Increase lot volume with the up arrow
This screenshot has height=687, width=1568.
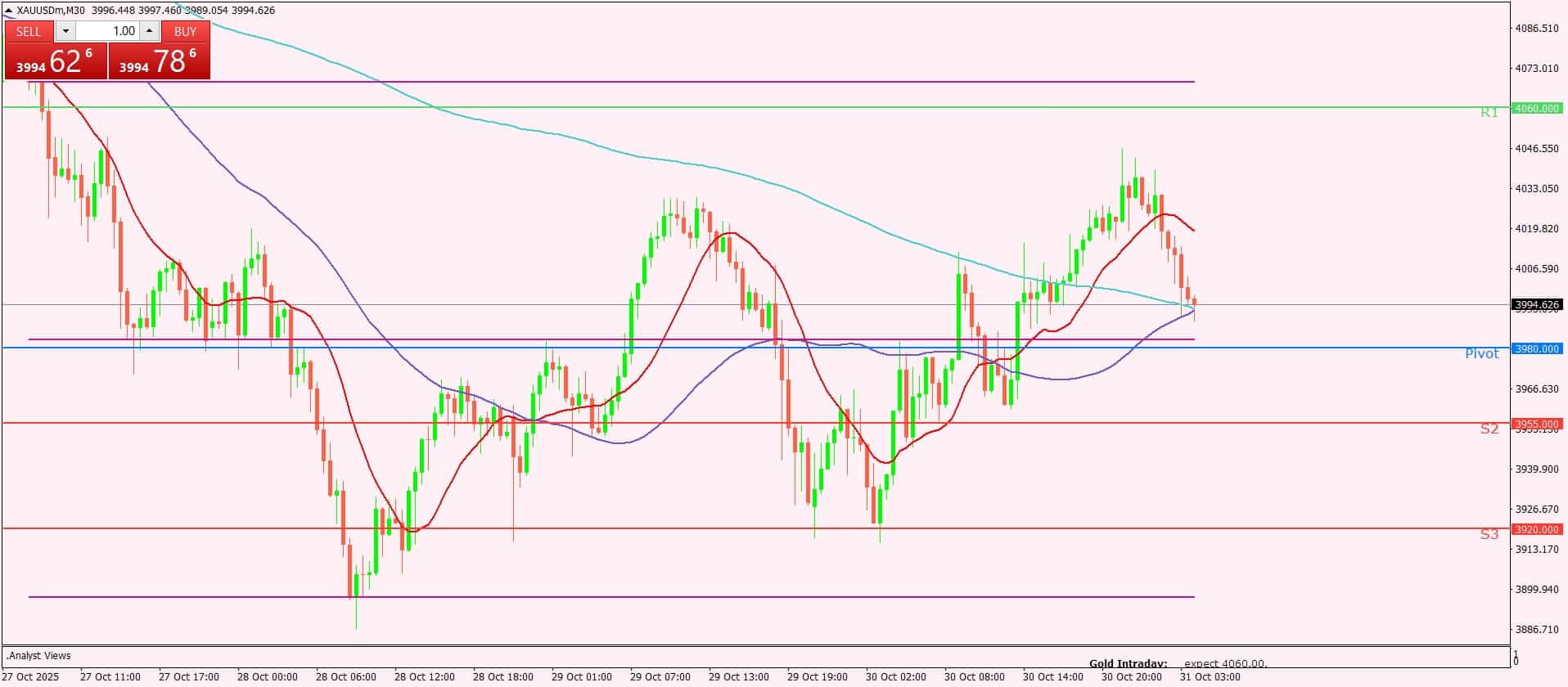149,31
